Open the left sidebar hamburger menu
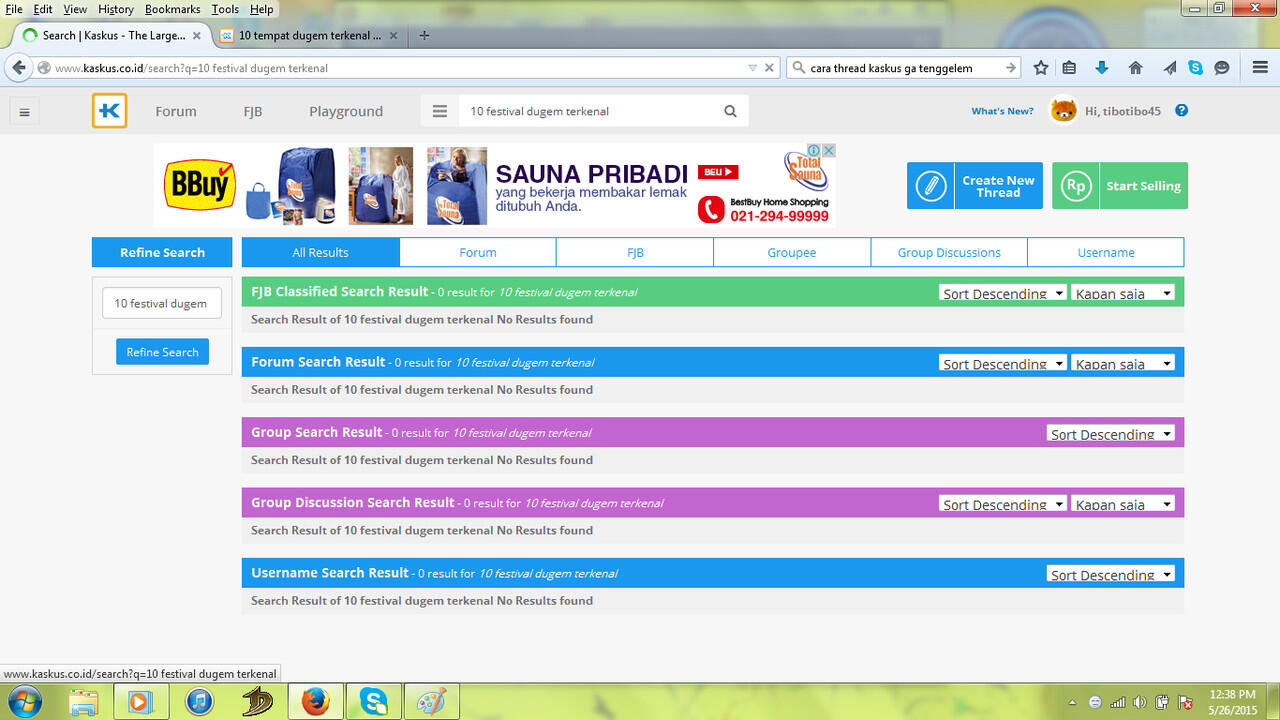Image resolution: width=1280 pixels, height=720 pixels. [x=24, y=112]
